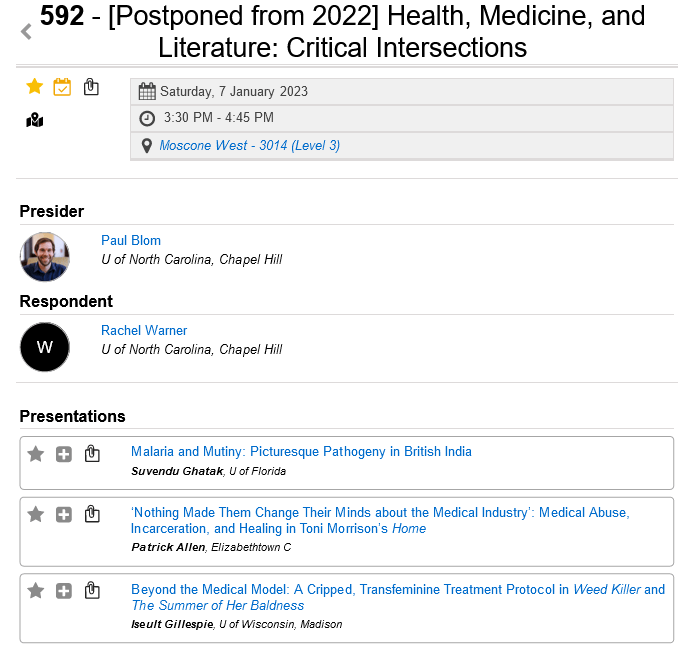683x647 pixels.
Task: Star the Malaria and Mutiny presentation
Action: point(36,454)
